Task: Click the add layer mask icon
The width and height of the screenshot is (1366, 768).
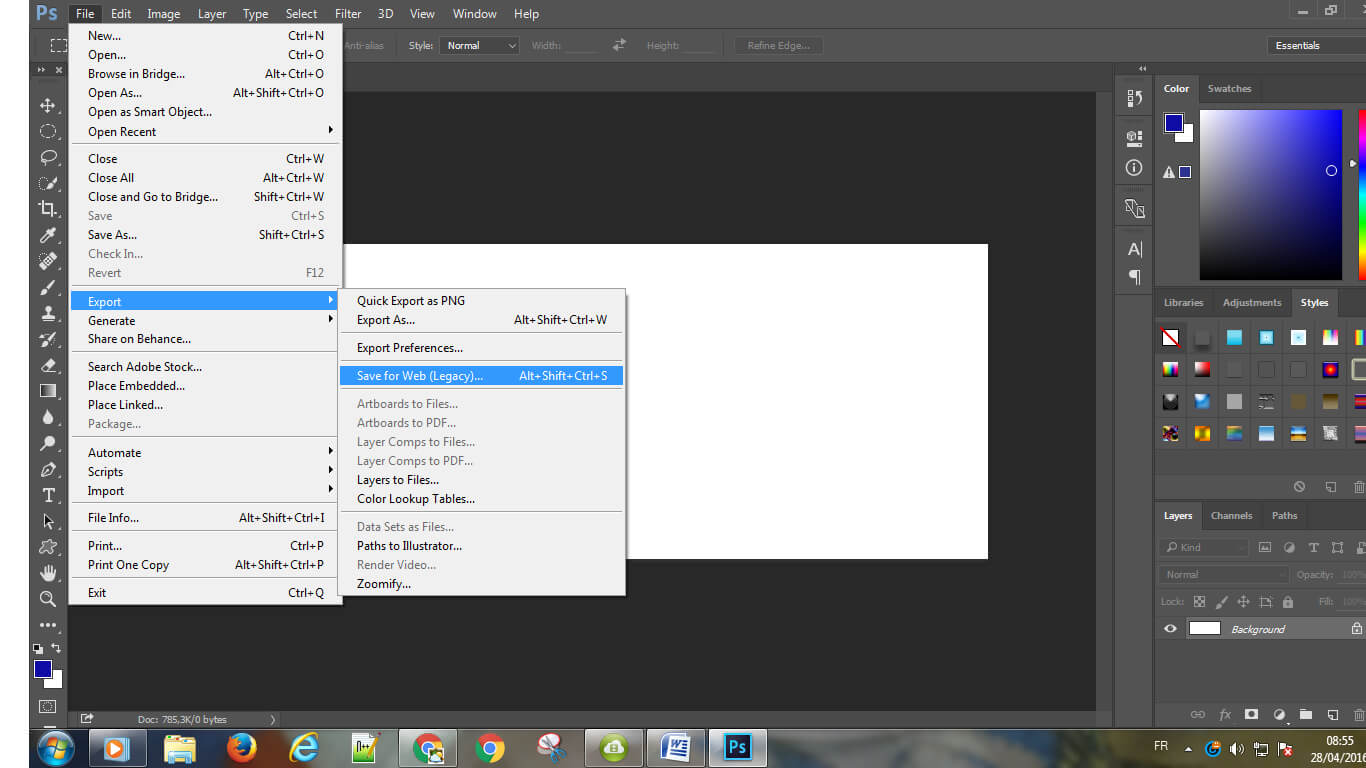Action: (x=1251, y=715)
